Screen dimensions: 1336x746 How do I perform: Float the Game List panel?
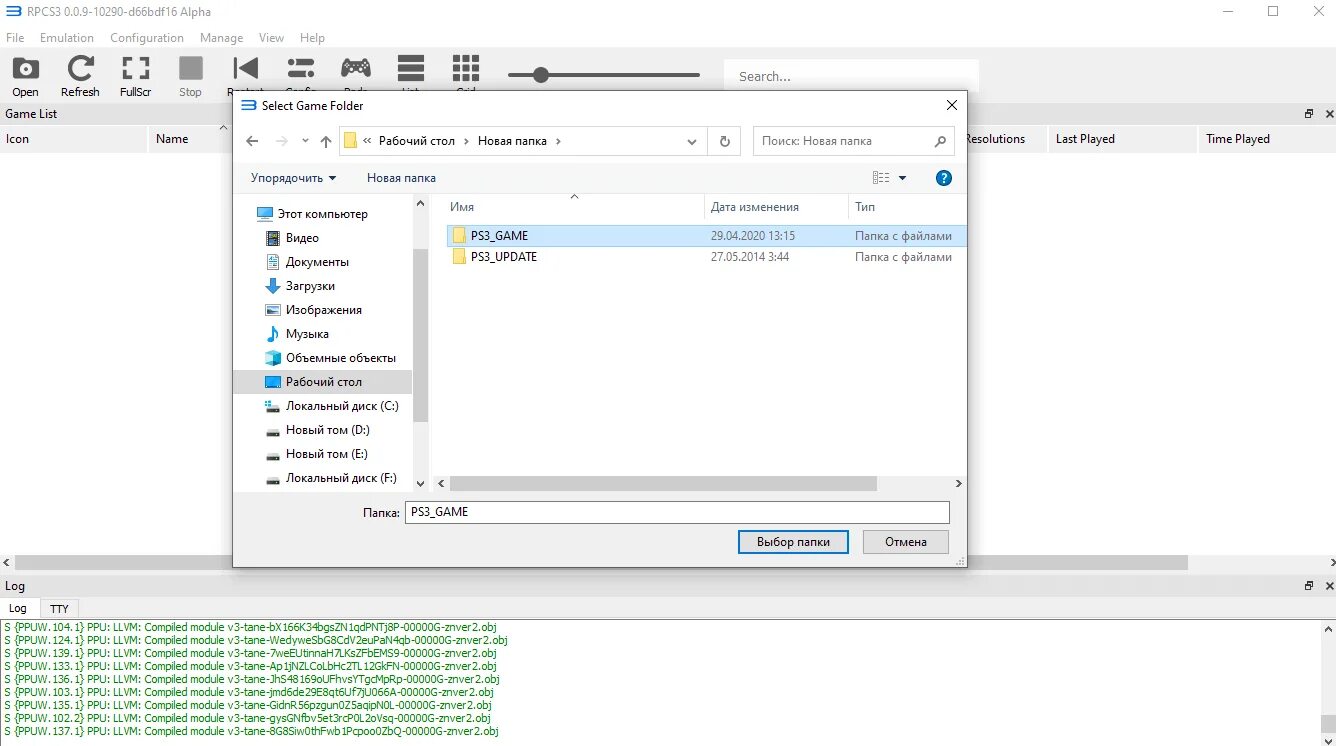click(1309, 114)
